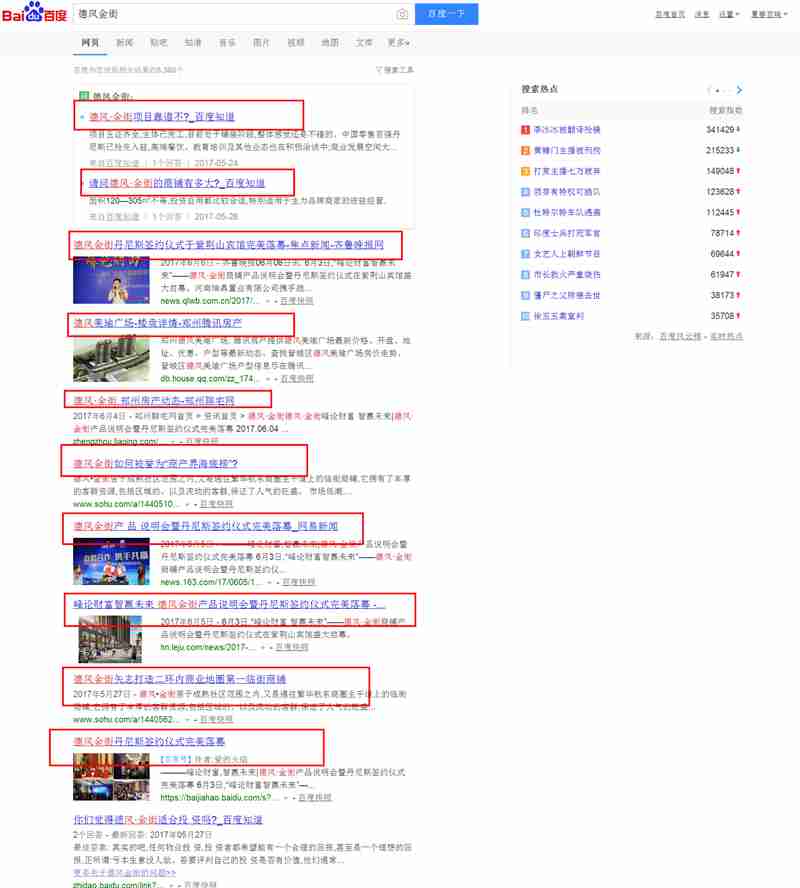Switch to the 图片 tab

coord(261,43)
